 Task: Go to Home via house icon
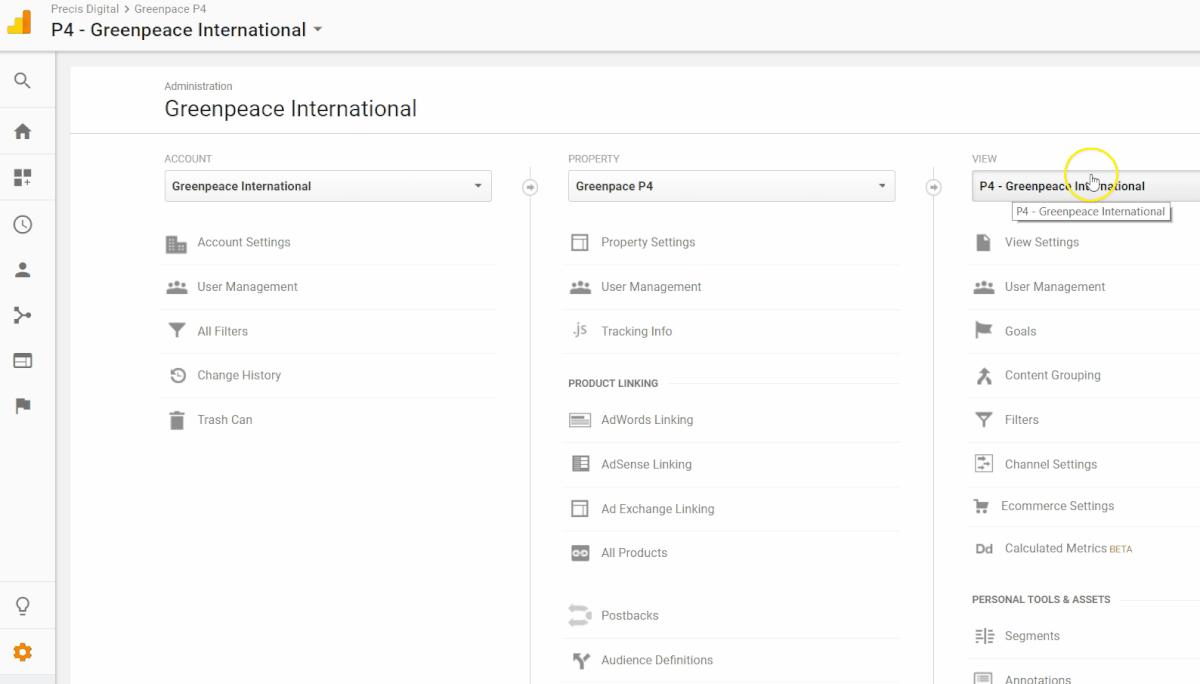pos(22,132)
